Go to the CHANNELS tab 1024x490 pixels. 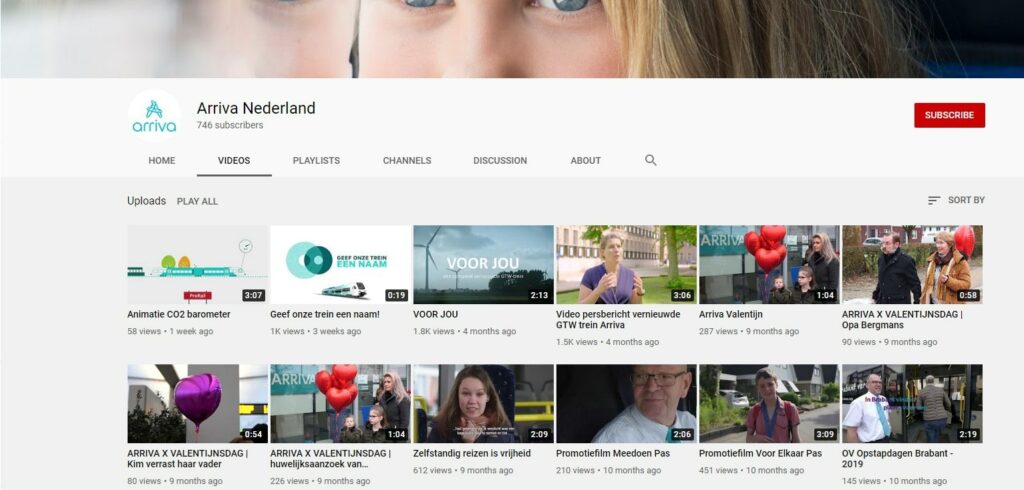tap(407, 161)
